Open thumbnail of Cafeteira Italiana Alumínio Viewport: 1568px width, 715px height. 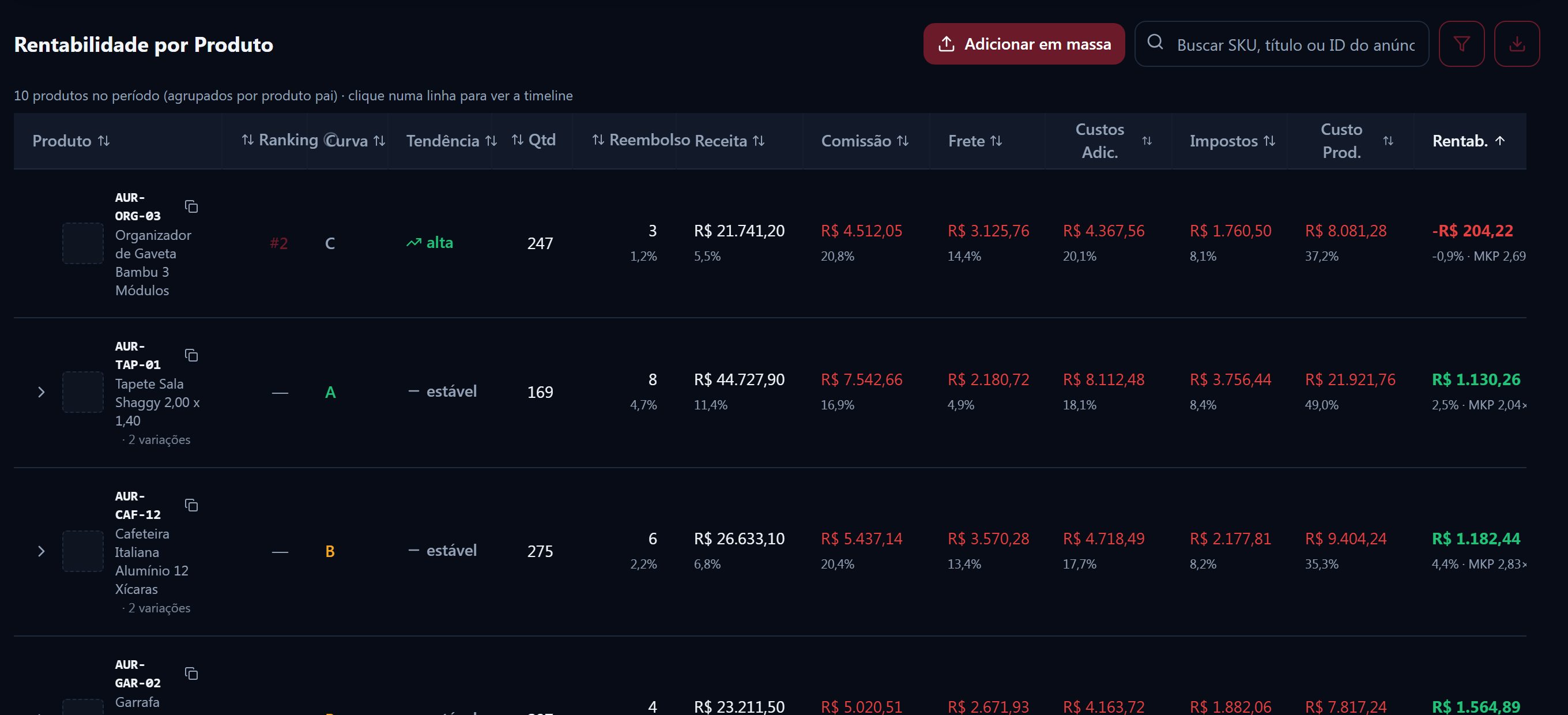tap(83, 551)
